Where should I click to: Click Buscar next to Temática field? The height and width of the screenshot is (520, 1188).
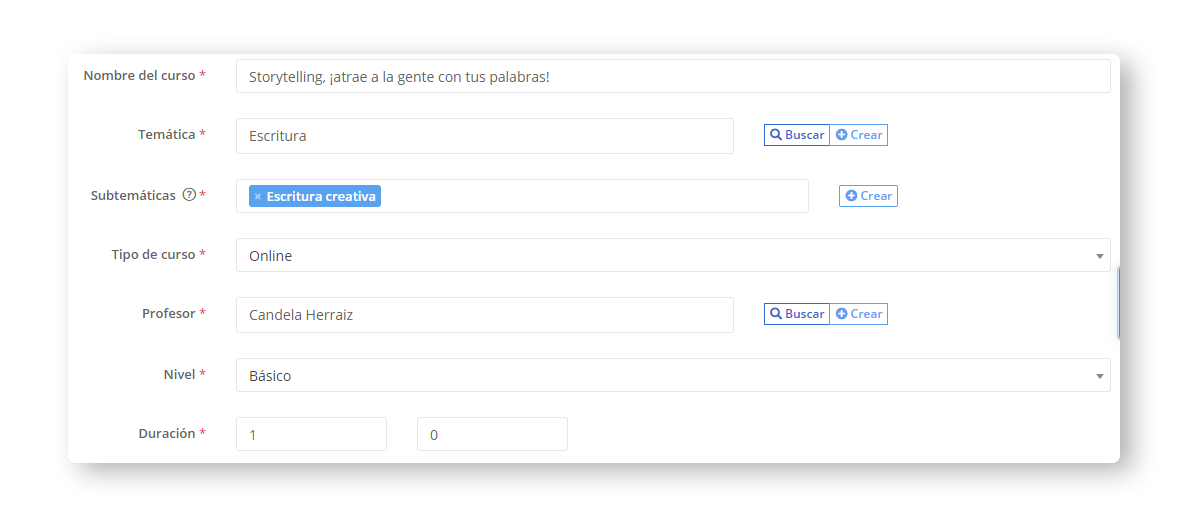click(x=797, y=135)
